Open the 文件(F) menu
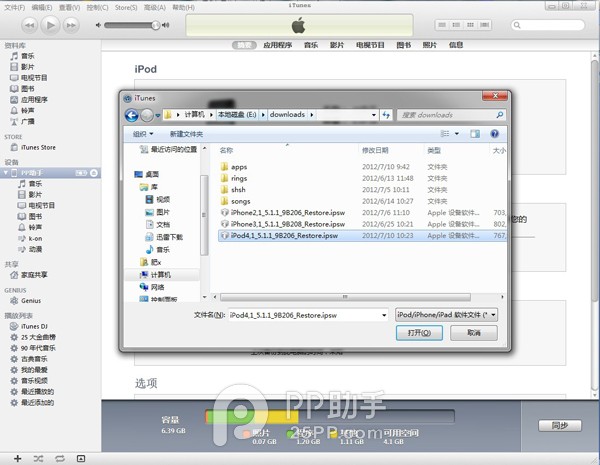Image resolution: width=600 pixels, height=465 pixels. [15, 7]
